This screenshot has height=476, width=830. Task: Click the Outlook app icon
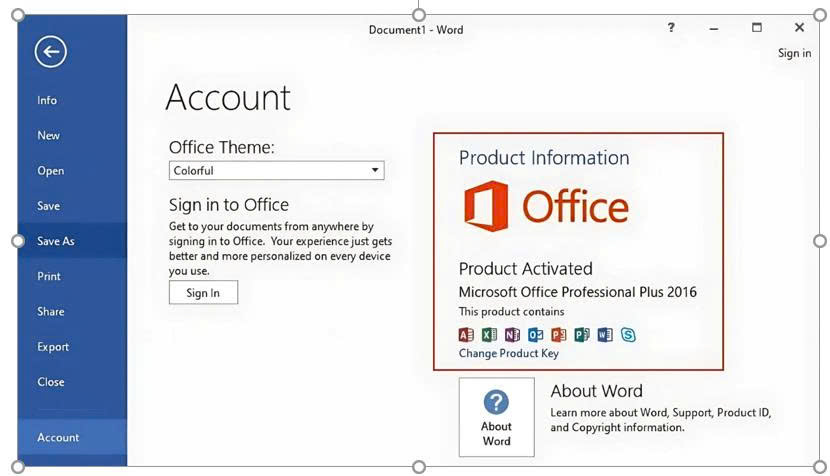(535, 335)
